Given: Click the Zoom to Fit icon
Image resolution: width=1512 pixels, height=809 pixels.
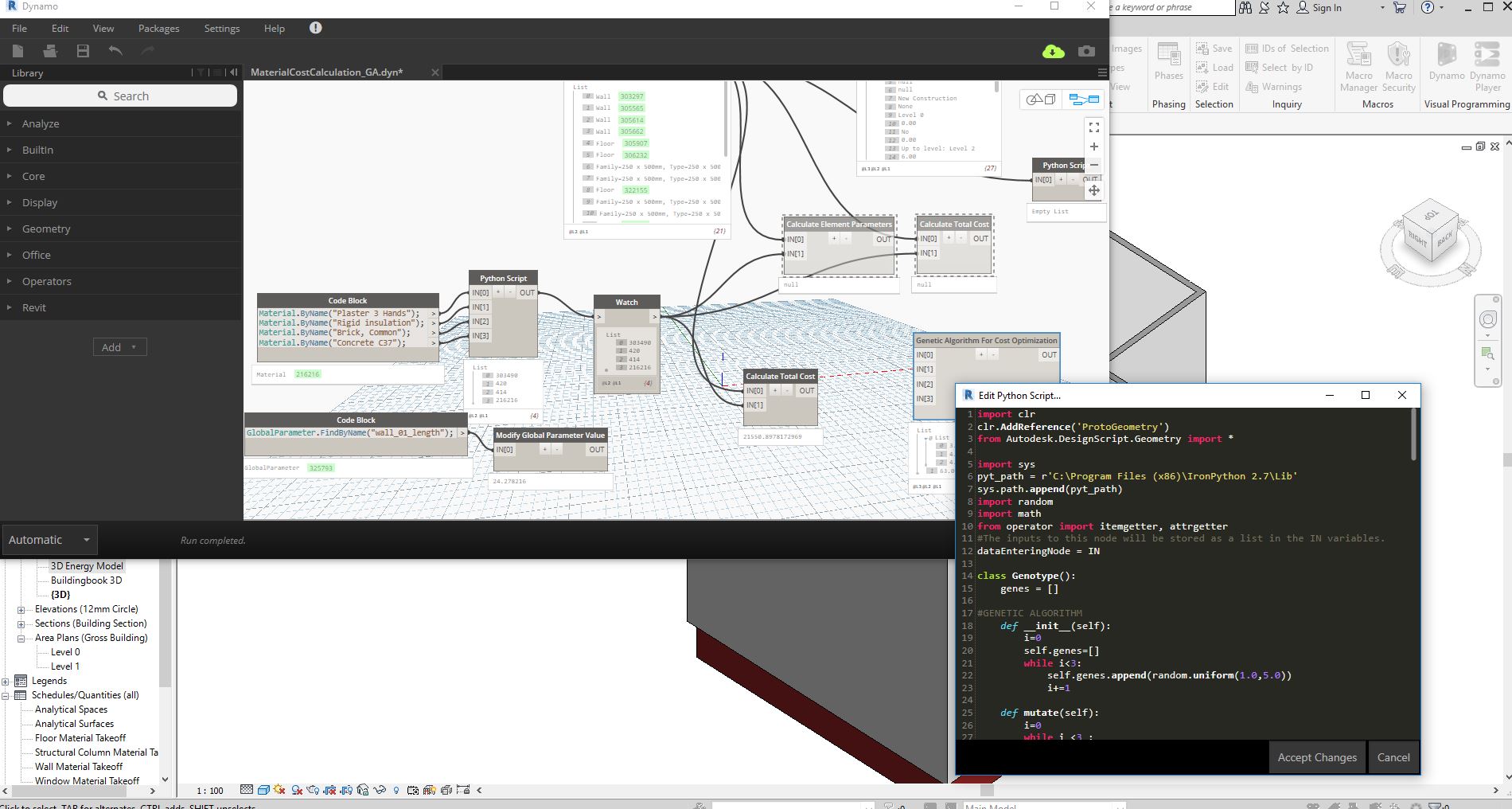Looking at the screenshot, I should [x=1094, y=127].
